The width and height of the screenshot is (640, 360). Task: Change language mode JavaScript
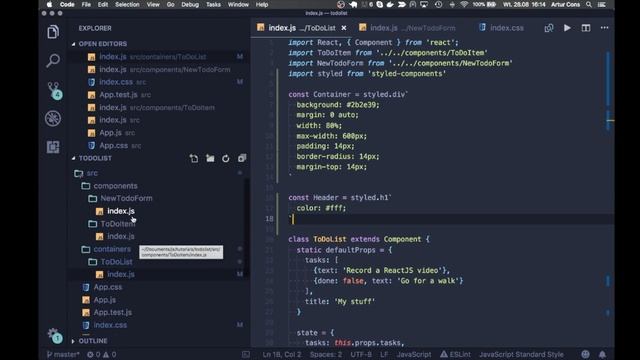click(x=413, y=354)
